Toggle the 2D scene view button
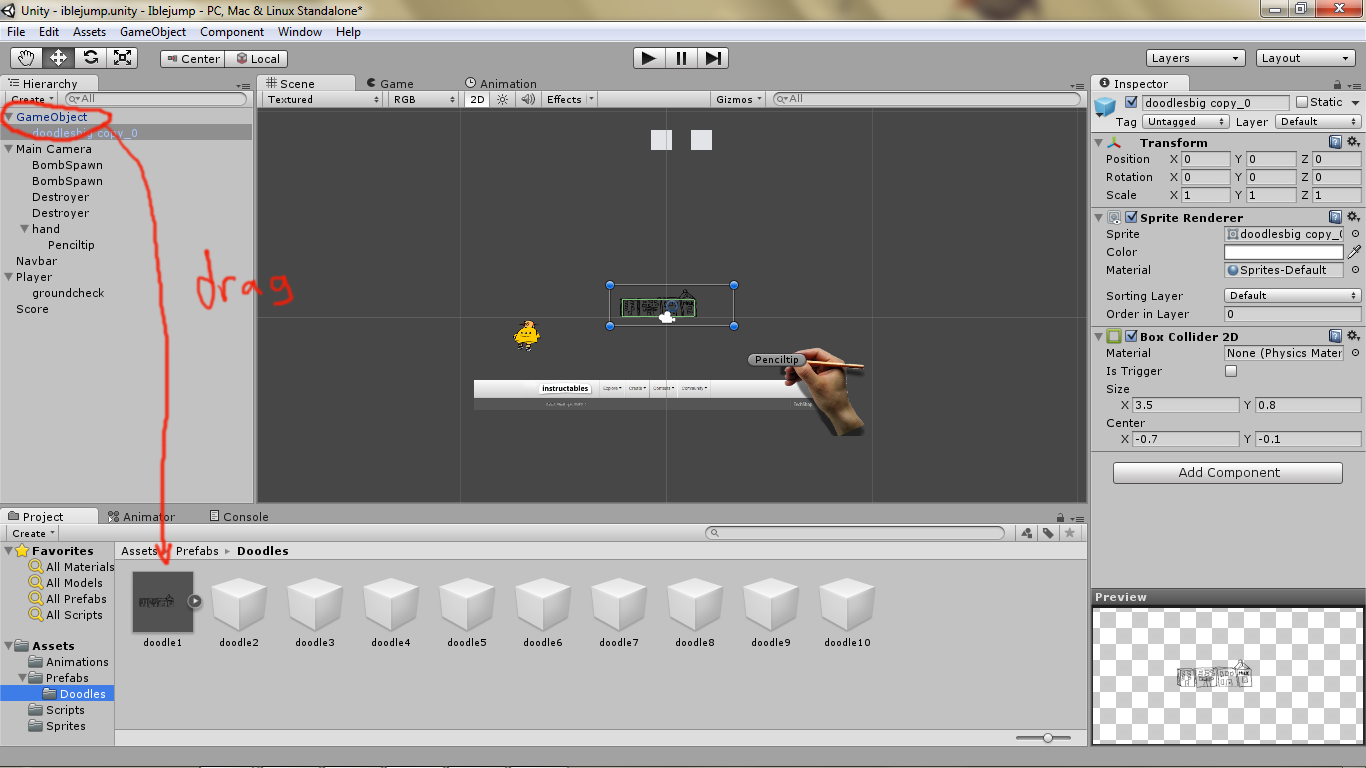 point(477,99)
